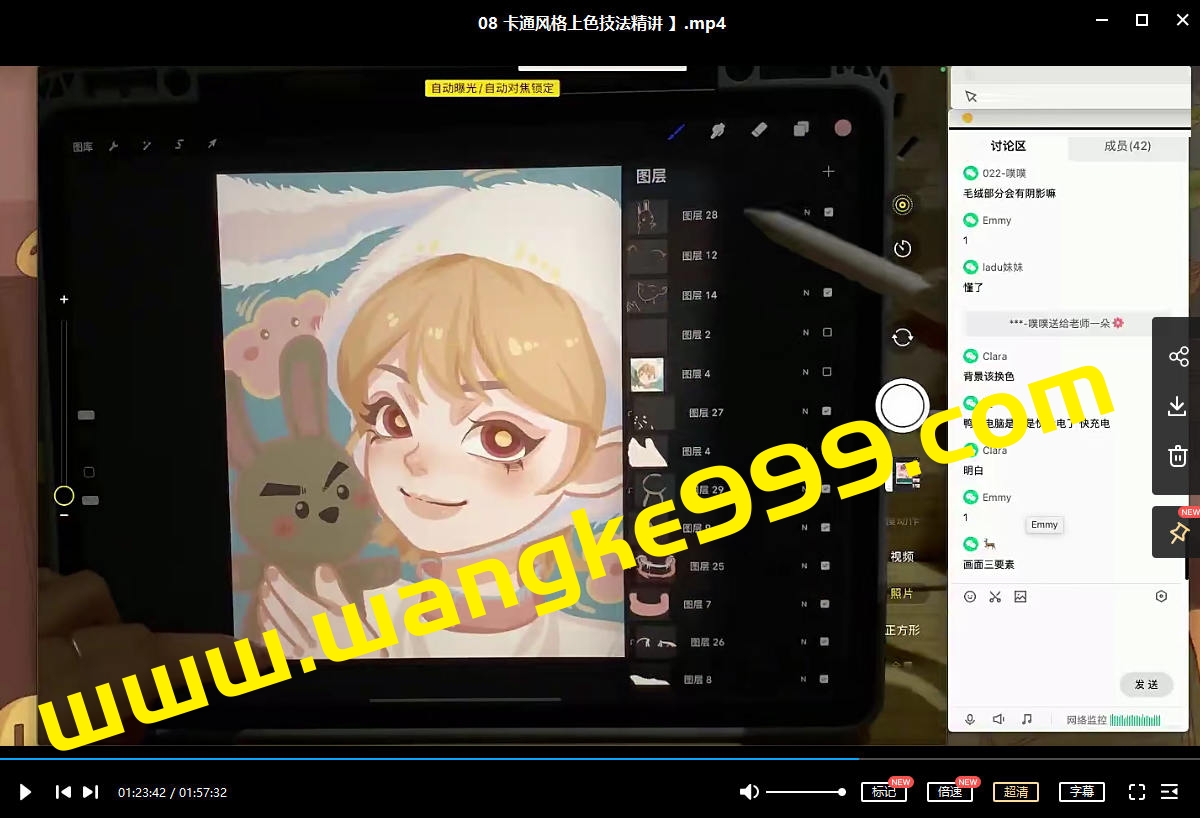Toggle the visibility checkbox of 图层 25
This screenshot has height=818, width=1200.
(x=826, y=565)
